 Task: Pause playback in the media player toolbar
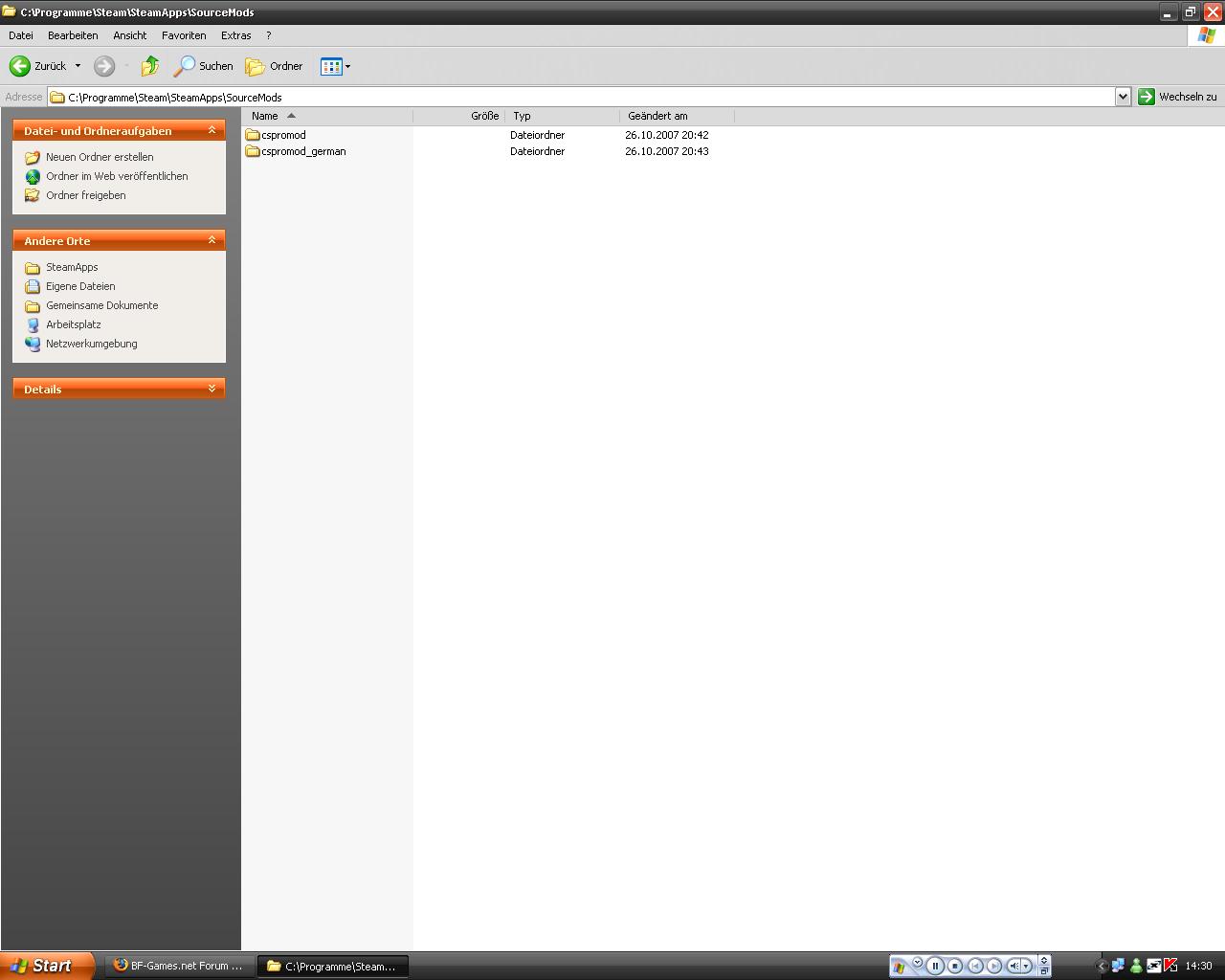[935, 966]
